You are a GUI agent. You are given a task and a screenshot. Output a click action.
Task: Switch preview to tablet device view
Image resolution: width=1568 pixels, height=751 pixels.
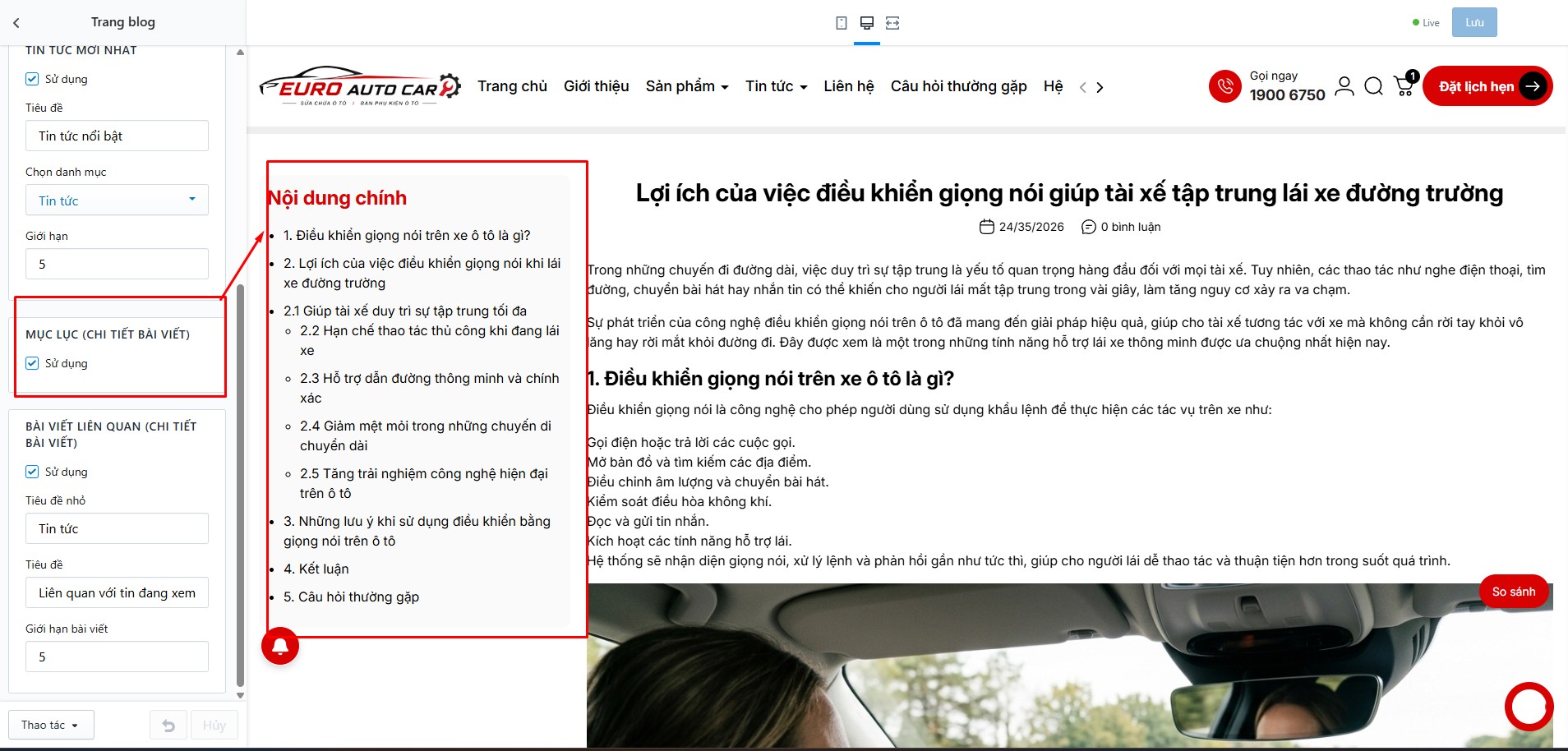coord(842,23)
